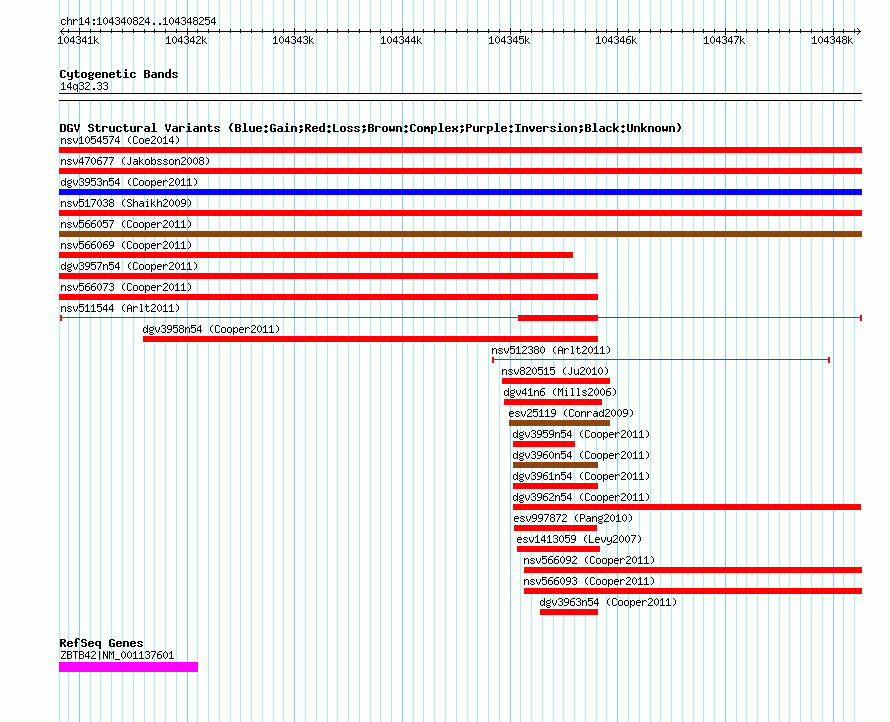
Task: Click the dgv41n6 (Mills2006) label
Action: pos(560,392)
